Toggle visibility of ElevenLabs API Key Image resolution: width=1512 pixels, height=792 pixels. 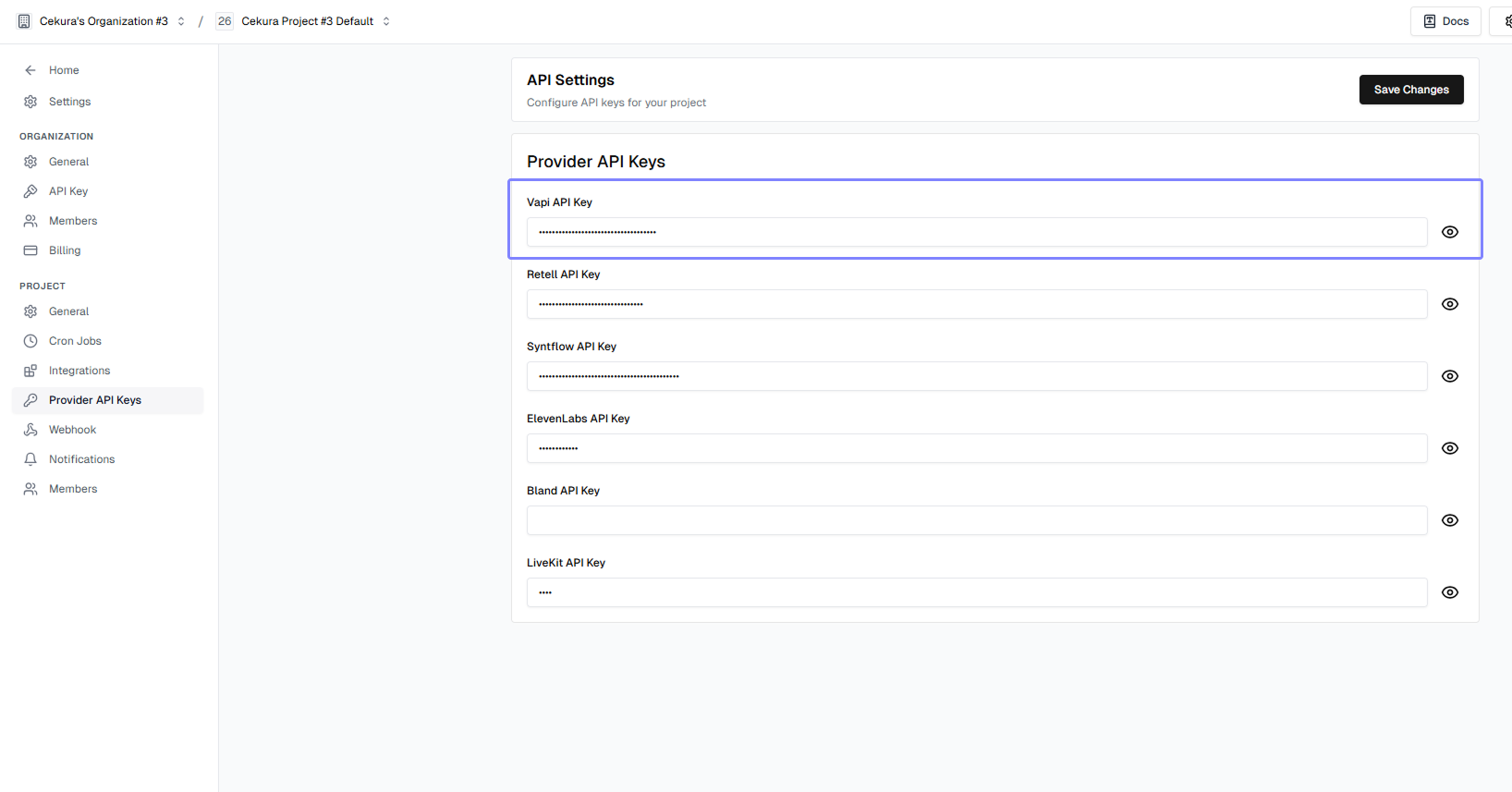(x=1450, y=448)
